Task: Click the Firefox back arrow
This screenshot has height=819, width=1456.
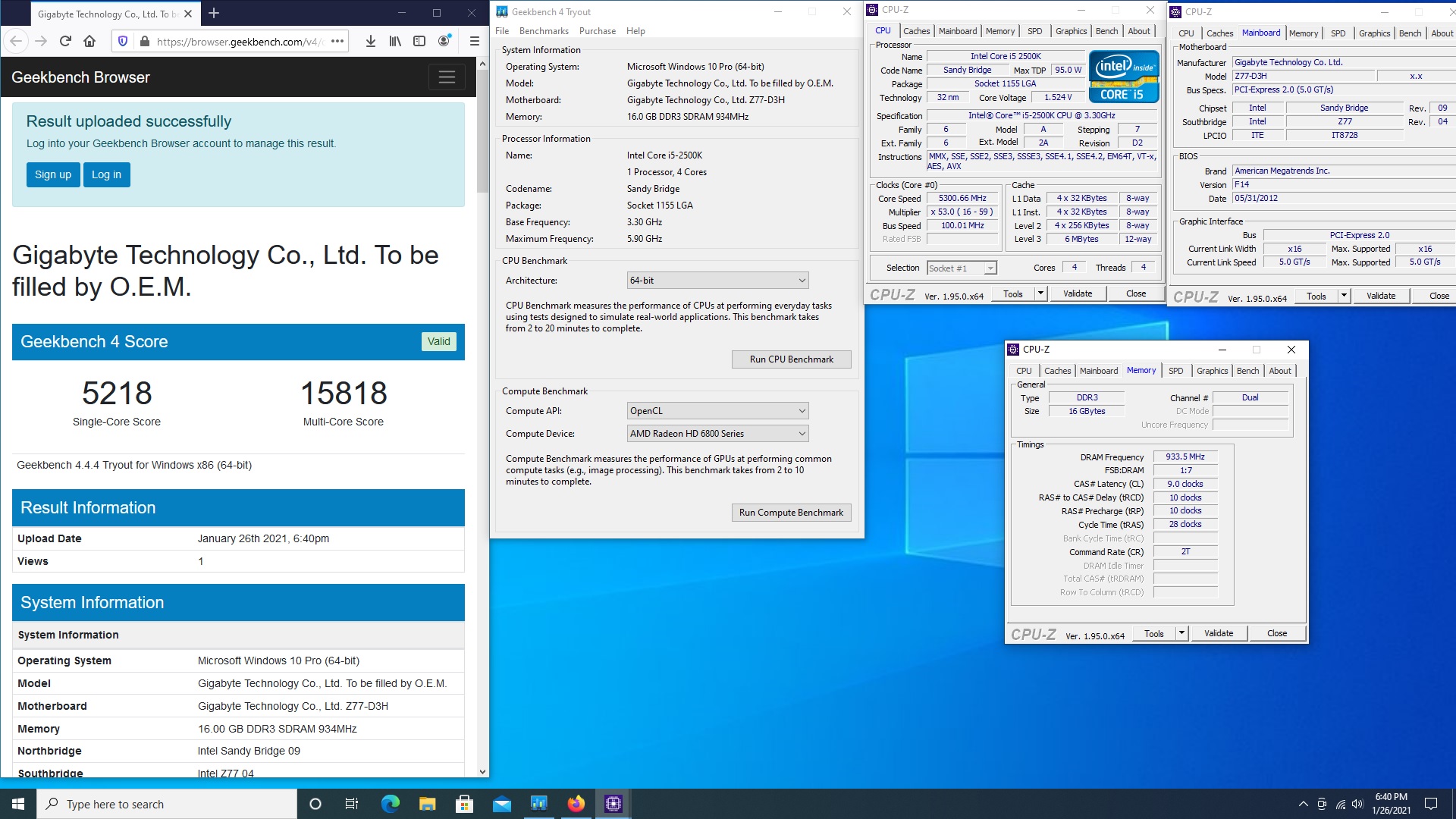Action: tap(17, 41)
